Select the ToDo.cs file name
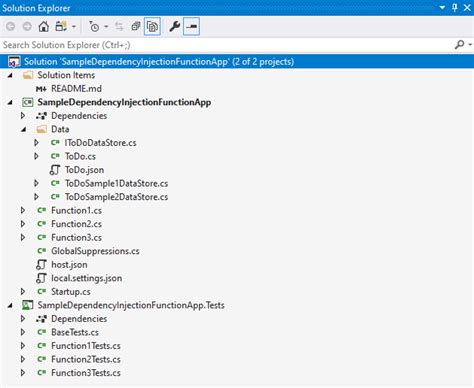This screenshot has height=388, width=474. click(80, 156)
